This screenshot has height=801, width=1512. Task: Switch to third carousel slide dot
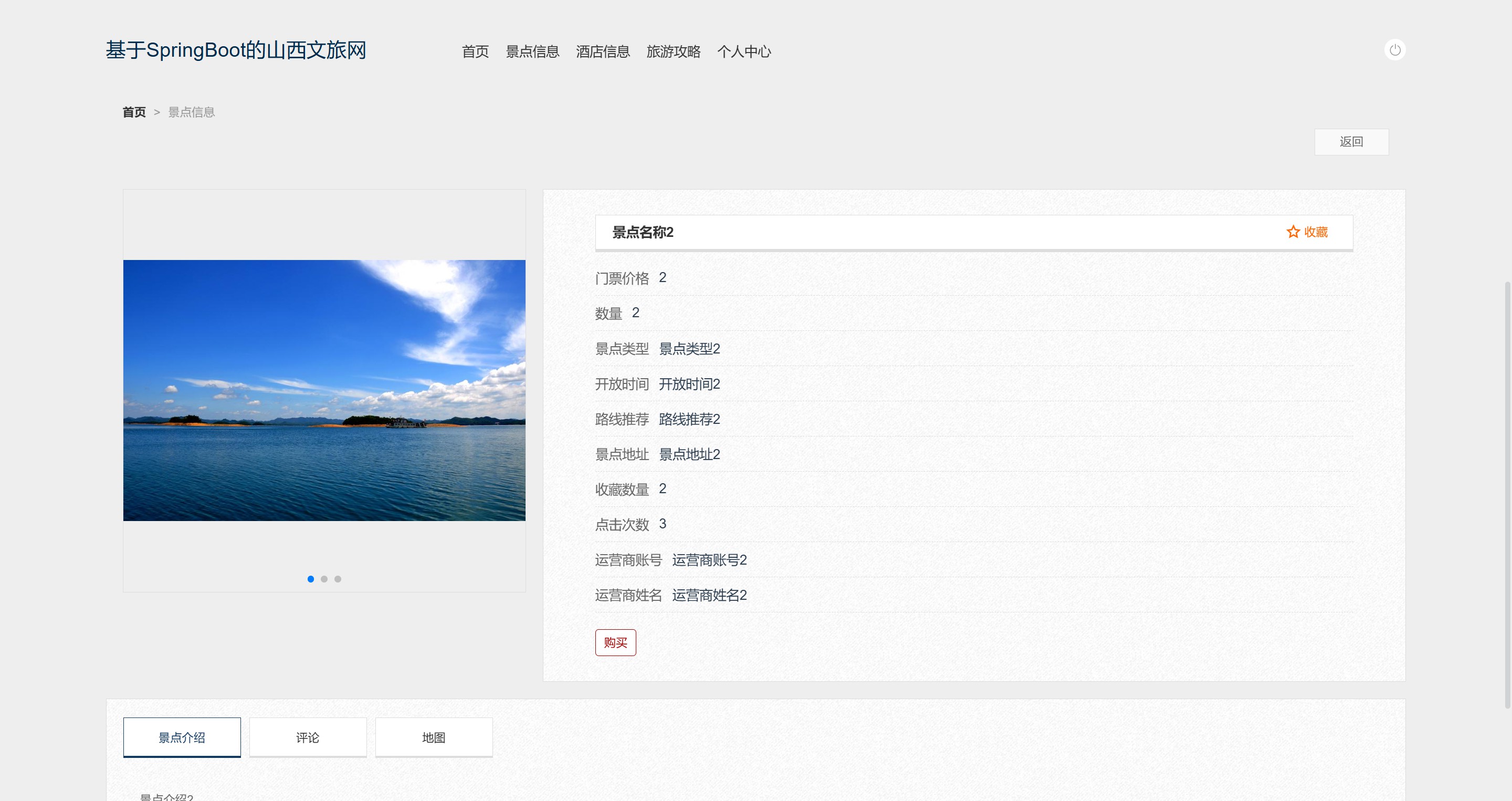[338, 579]
